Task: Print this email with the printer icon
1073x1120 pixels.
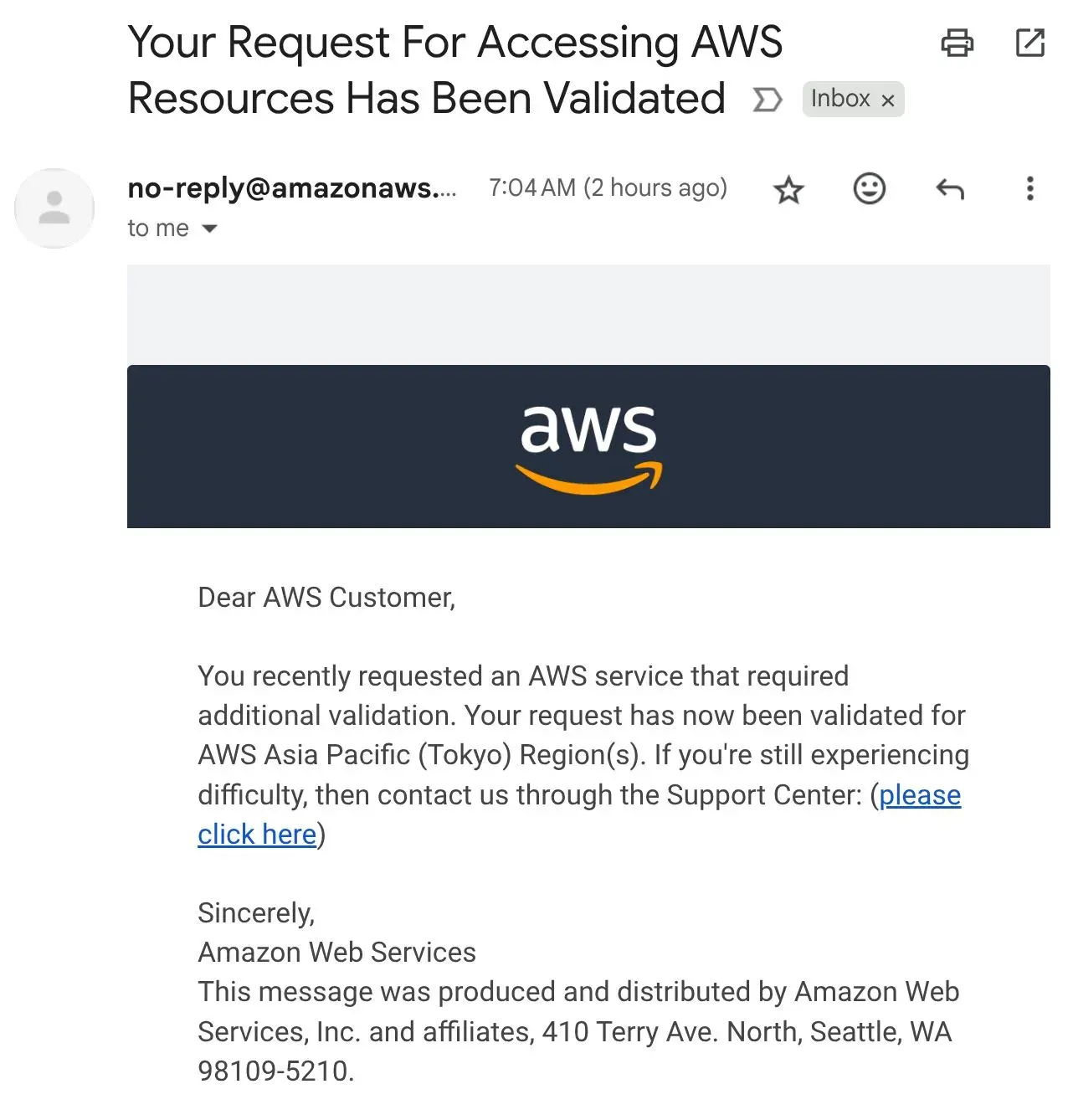Action: 957,43
